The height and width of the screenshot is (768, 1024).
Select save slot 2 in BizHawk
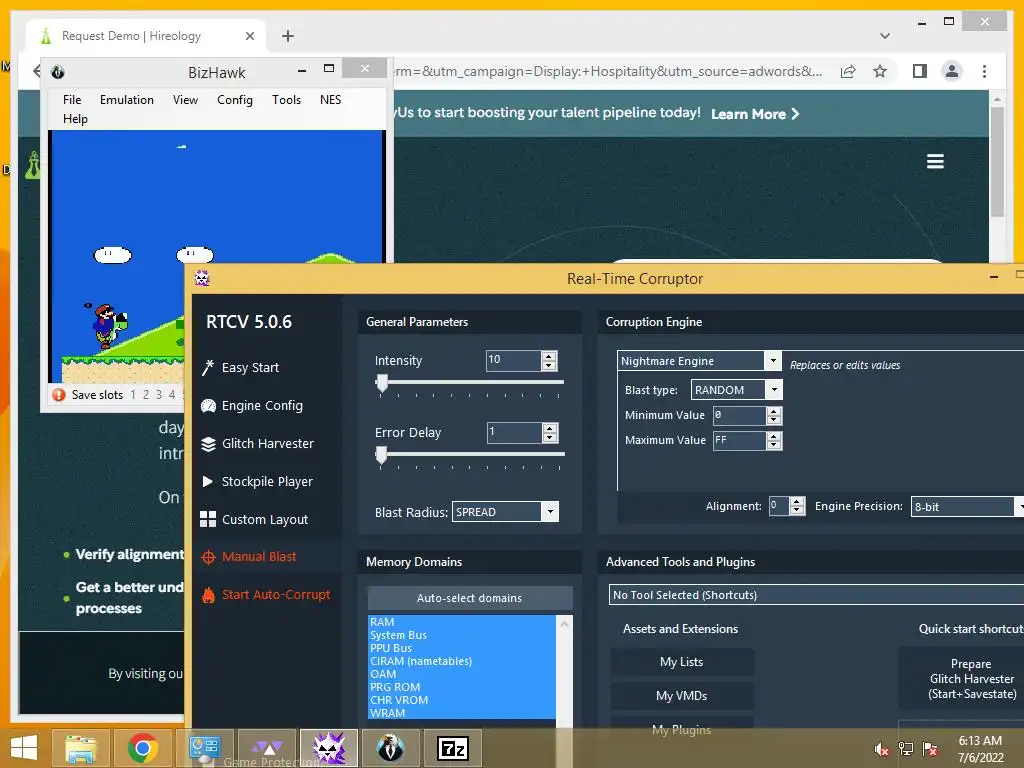click(146, 394)
